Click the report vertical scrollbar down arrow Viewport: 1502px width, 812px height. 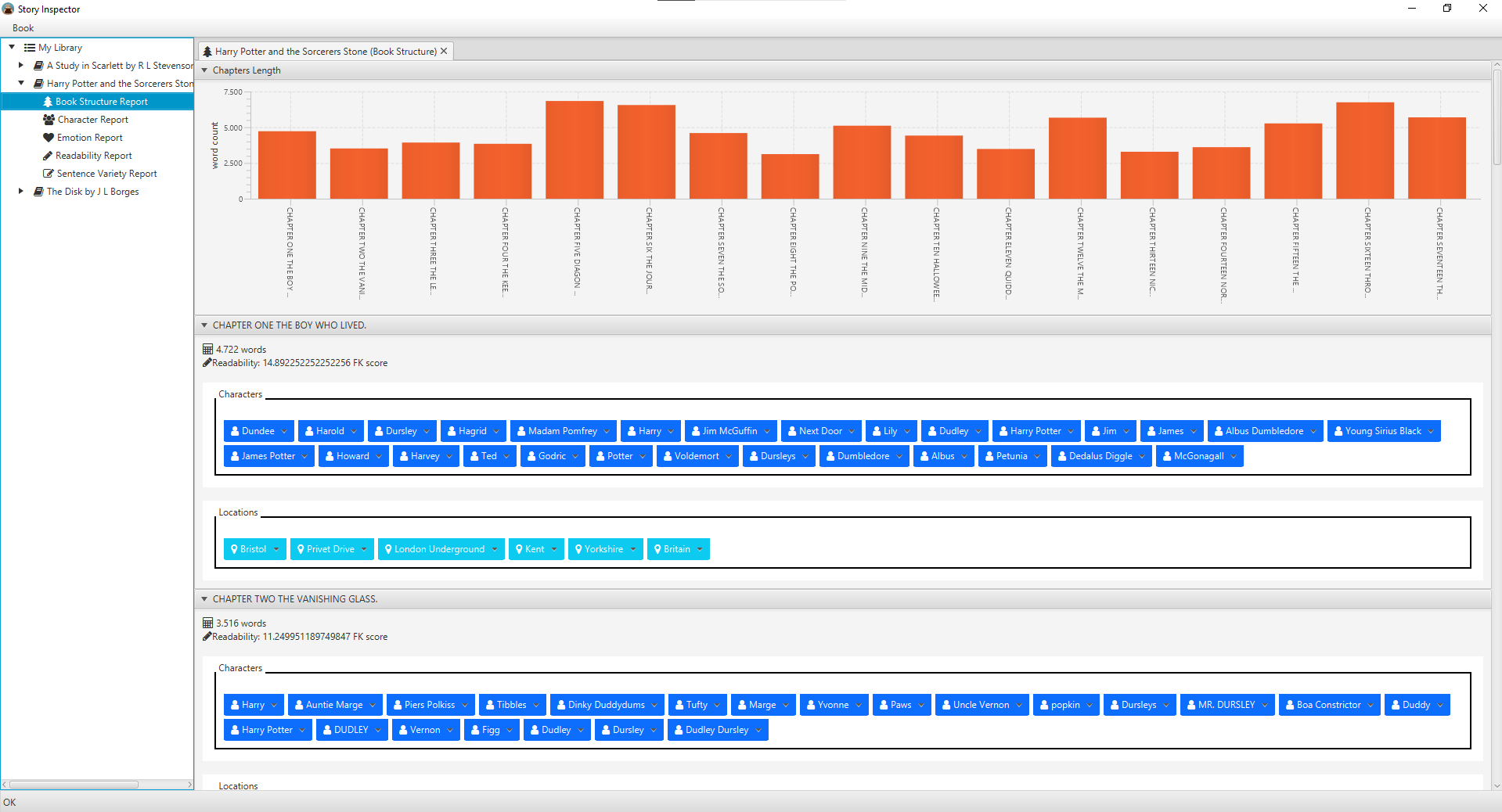[1497, 785]
